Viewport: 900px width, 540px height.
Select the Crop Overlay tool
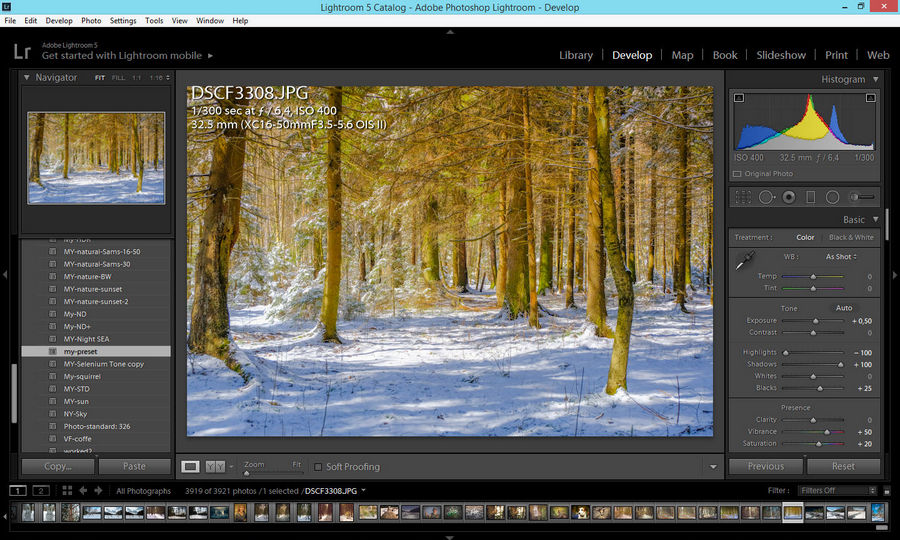coord(745,198)
